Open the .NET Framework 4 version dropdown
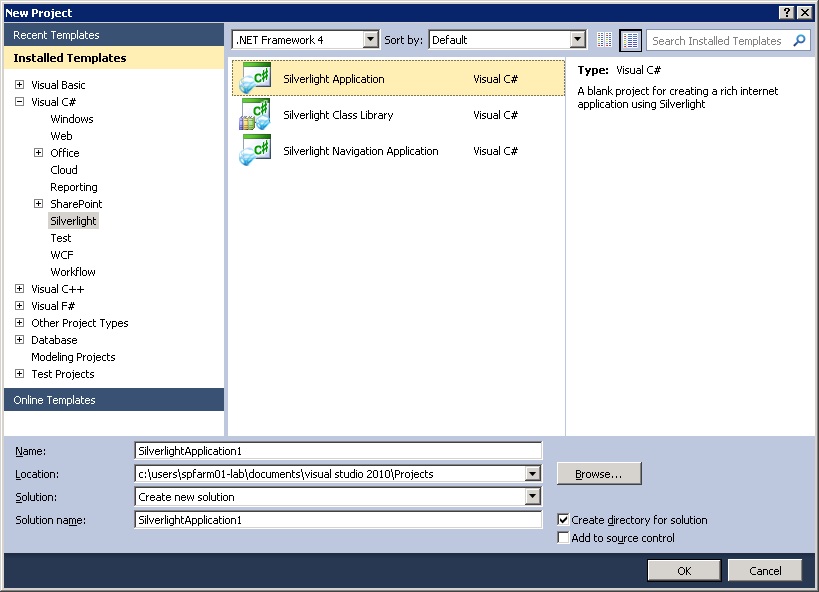Viewport: 819px width, 592px height. click(370, 40)
